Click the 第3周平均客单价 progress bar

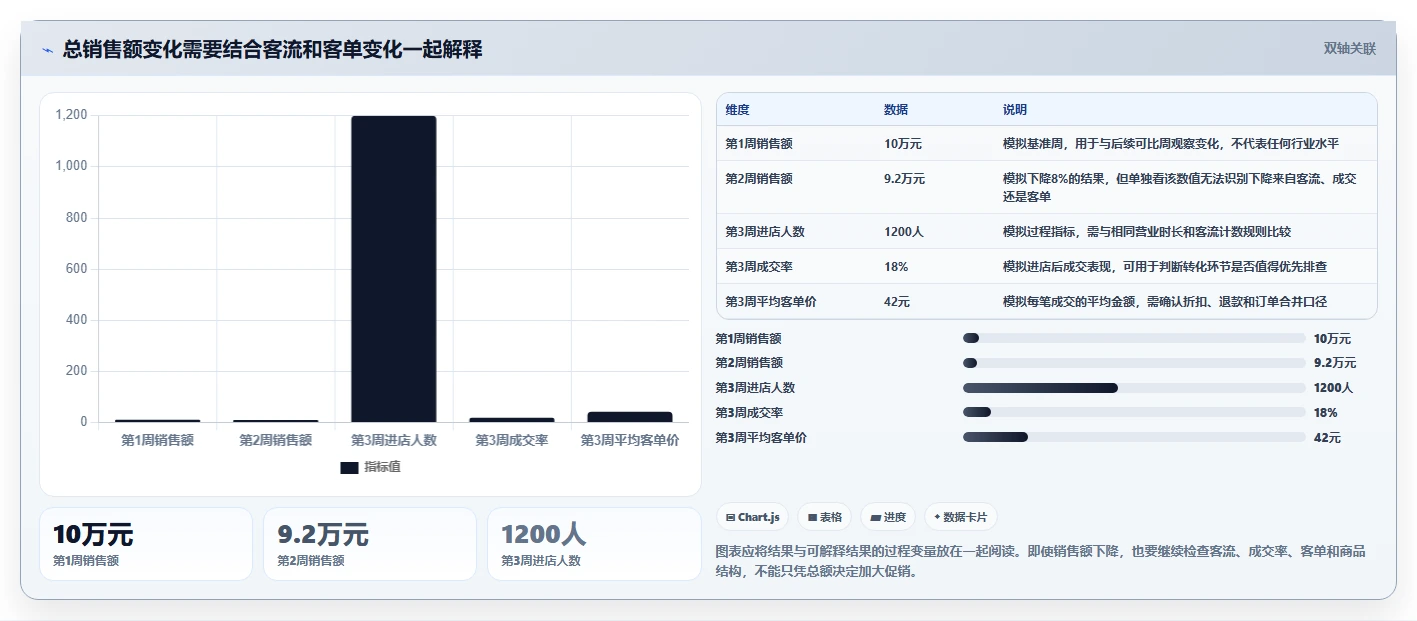coord(1134,437)
